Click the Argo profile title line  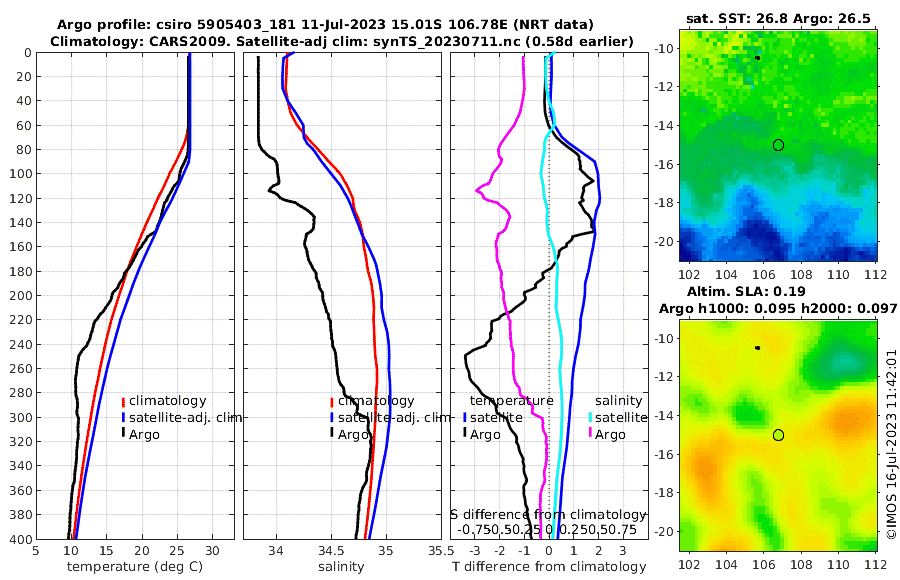tap(325, 25)
